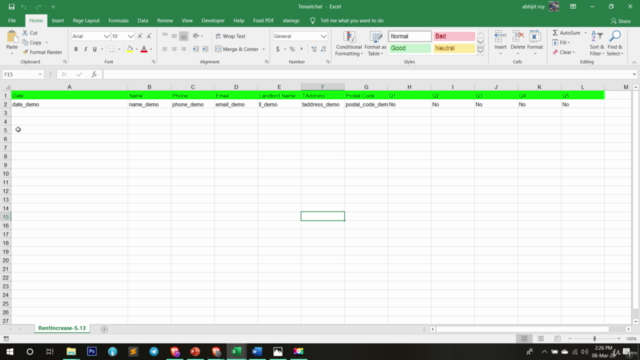Click the Cut scissors icon
The height and width of the screenshot is (360, 640).
point(25,33)
